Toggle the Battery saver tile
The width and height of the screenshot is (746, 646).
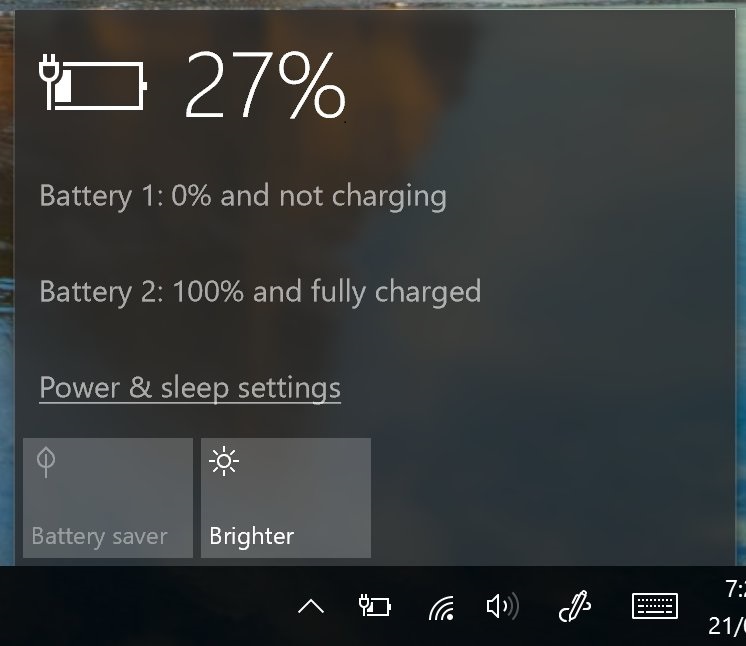108,498
